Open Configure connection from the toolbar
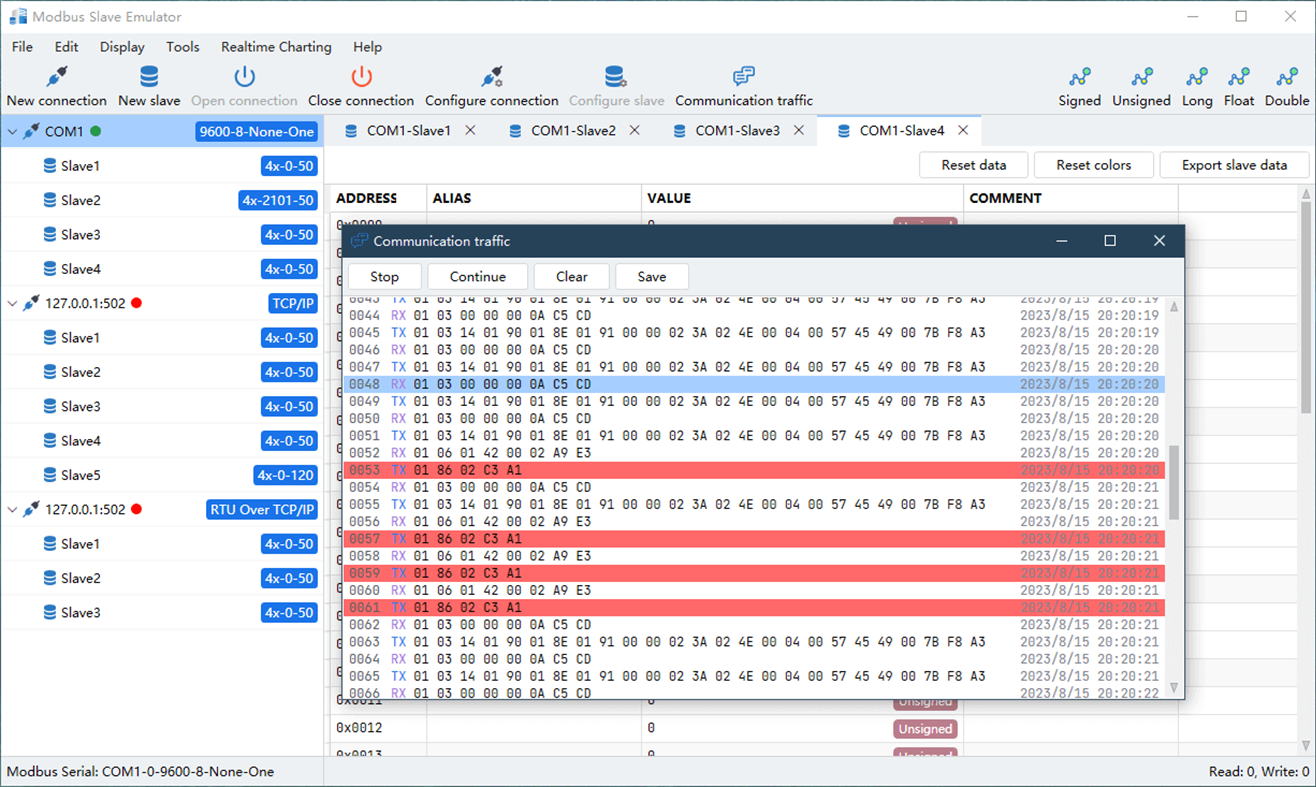1316x787 pixels. click(x=491, y=77)
